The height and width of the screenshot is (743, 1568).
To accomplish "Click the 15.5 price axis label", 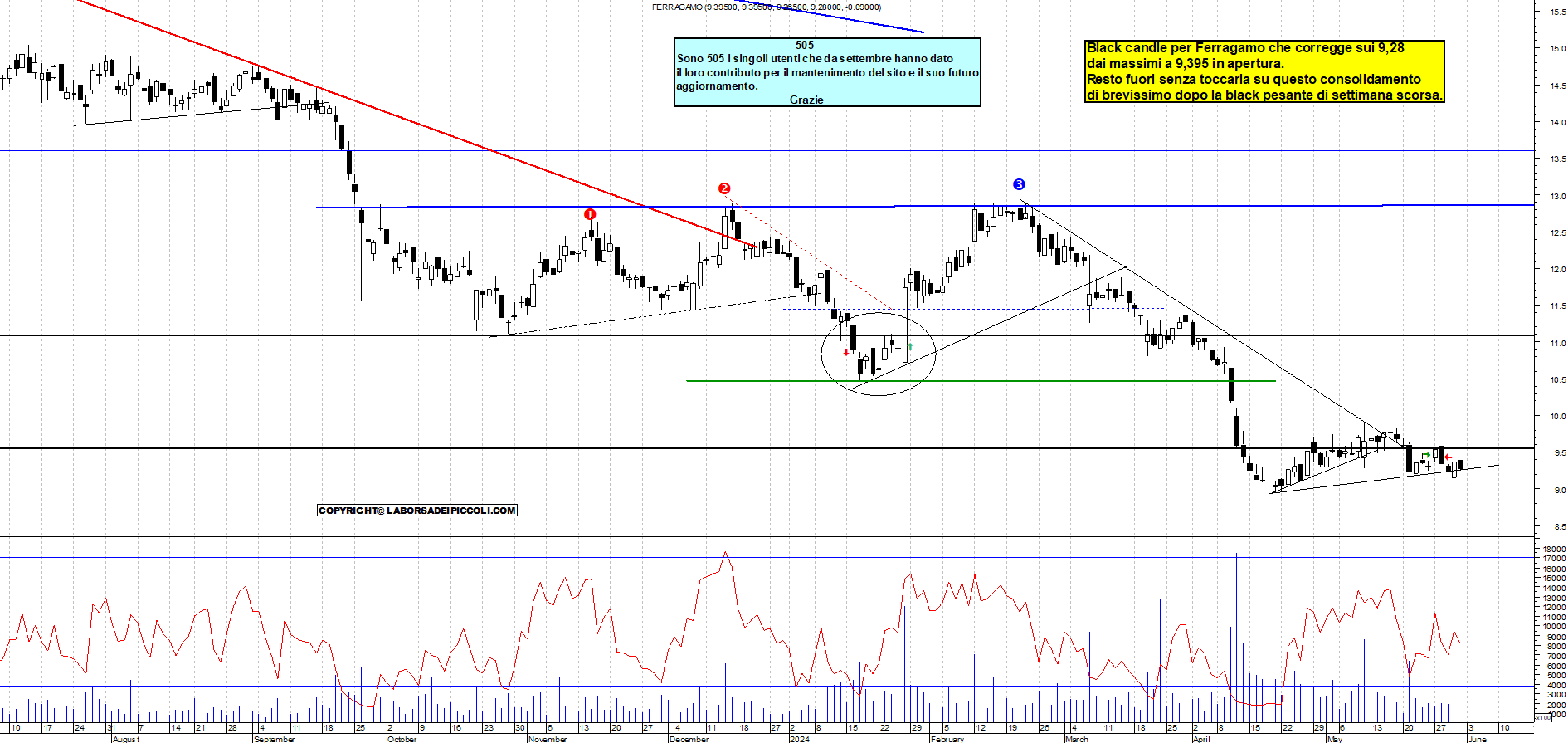I will [x=1558, y=12].
